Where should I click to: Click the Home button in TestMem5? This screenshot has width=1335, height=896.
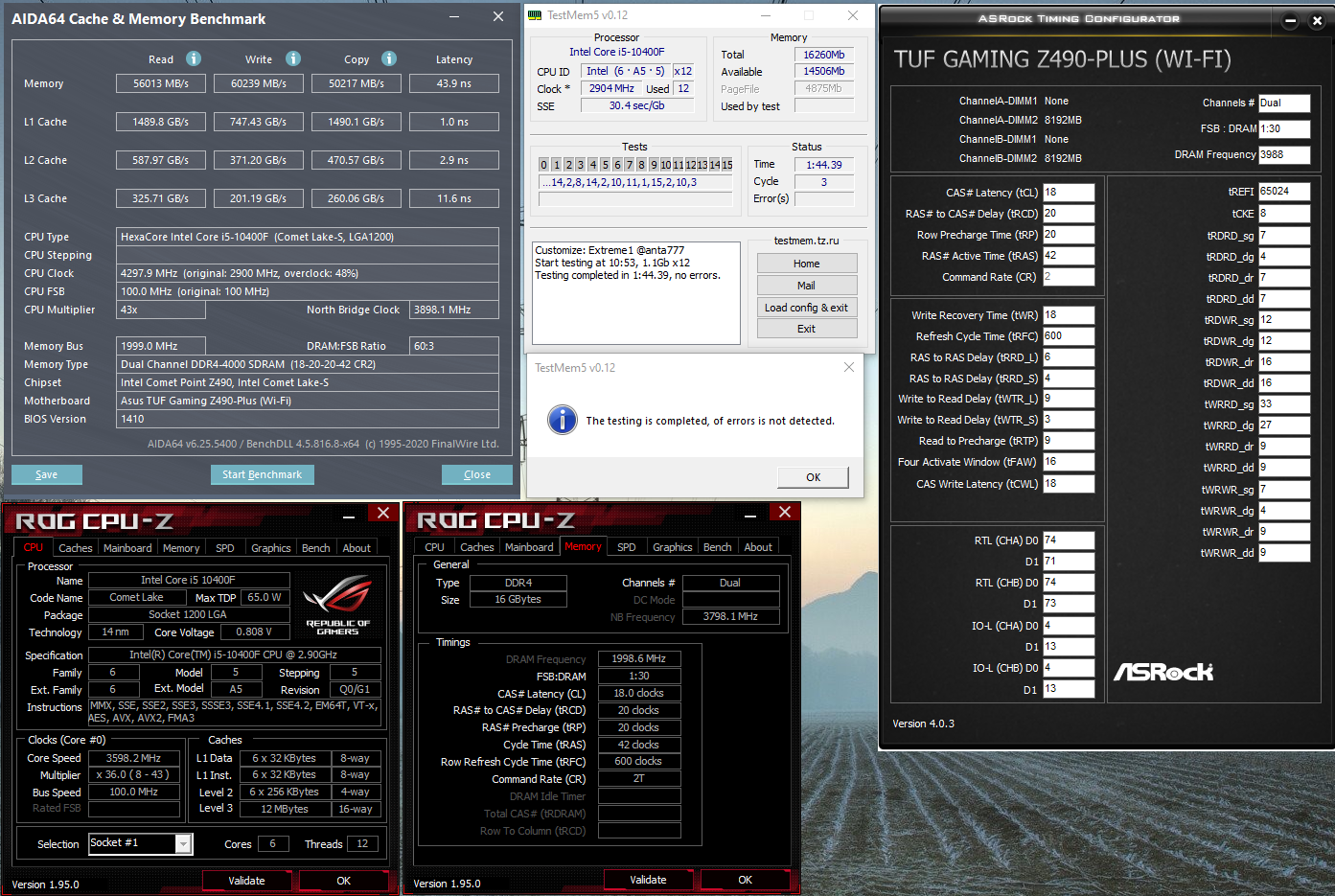(806, 264)
